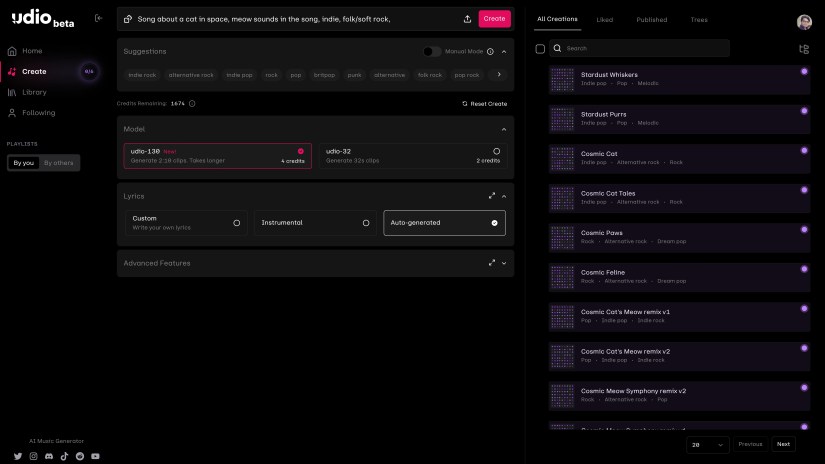The height and width of the screenshot is (464, 825).
Task: Switch playlists filter to By you
Action: click(24, 163)
